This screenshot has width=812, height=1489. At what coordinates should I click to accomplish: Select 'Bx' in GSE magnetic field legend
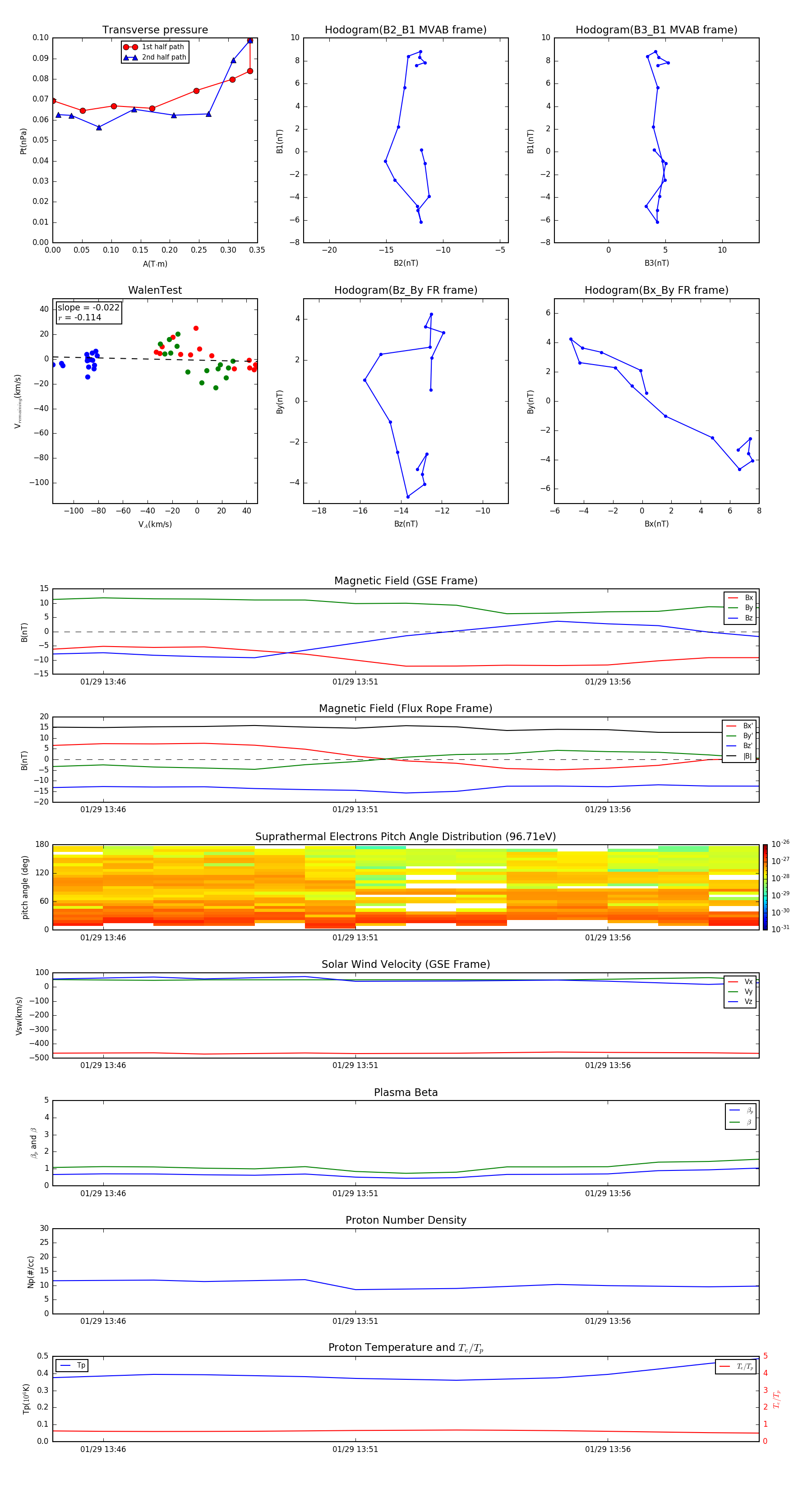[740, 598]
